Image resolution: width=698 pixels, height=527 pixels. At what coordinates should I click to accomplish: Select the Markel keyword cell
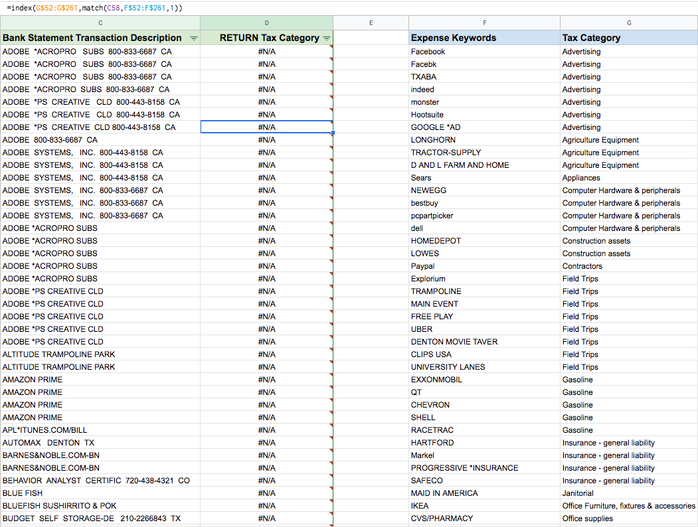484,455
